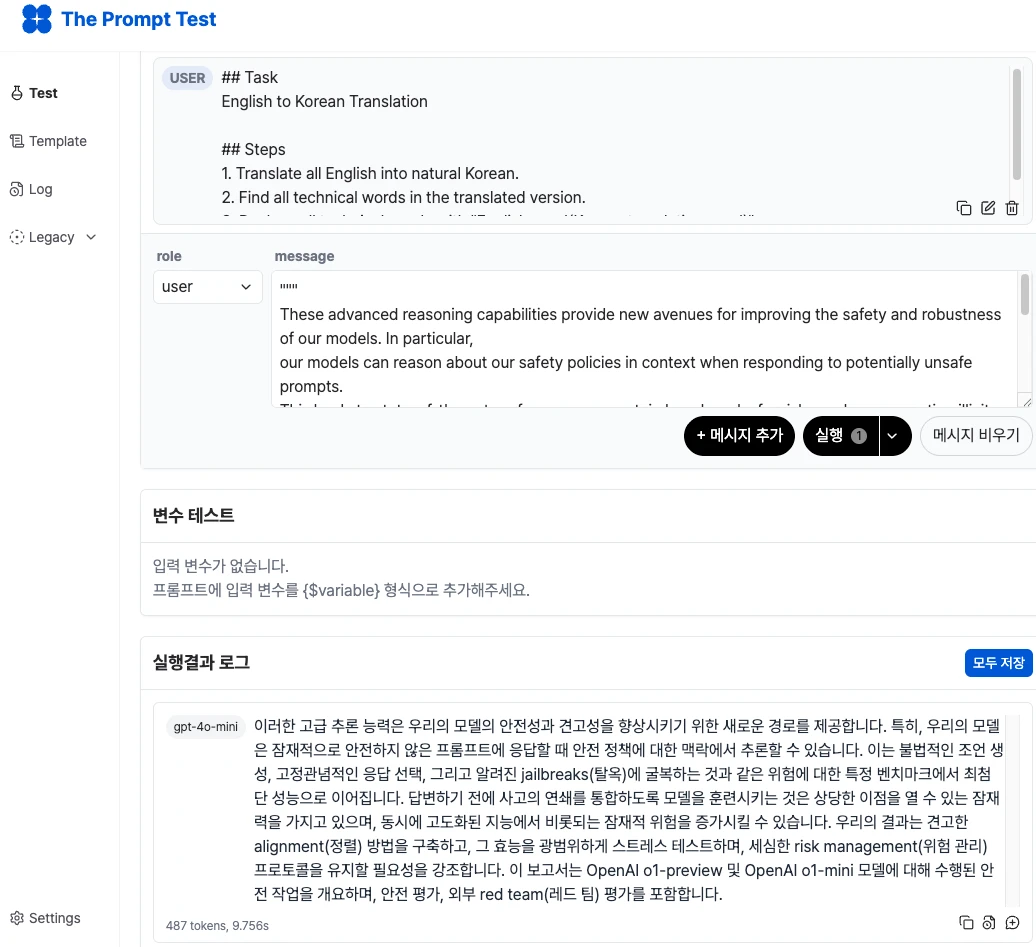Open the role dropdown set to user
The image size is (1036, 947).
(x=207, y=287)
